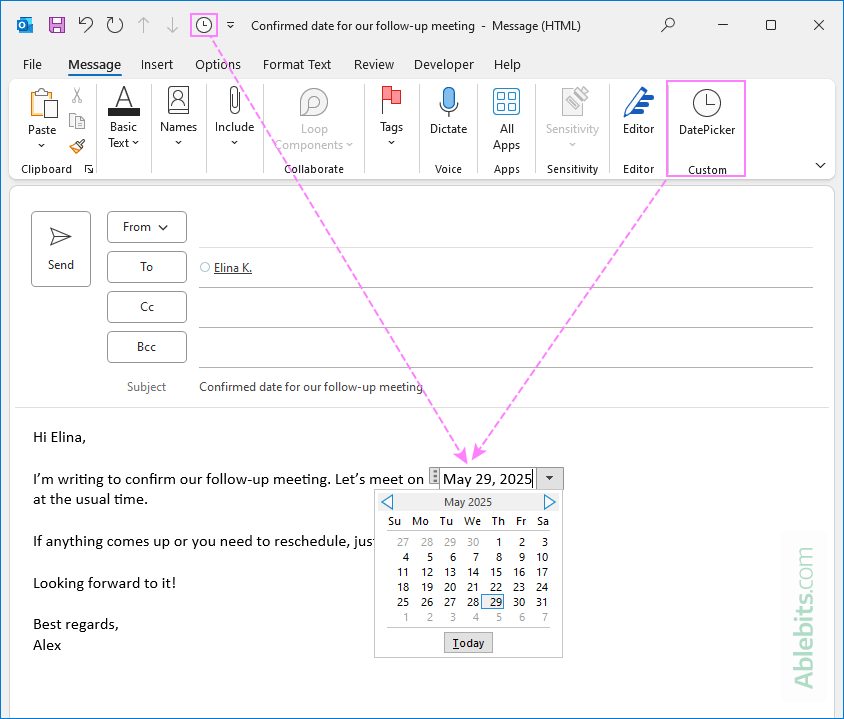Select the Elina K. recipient
The image size is (844, 719).
click(x=233, y=267)
